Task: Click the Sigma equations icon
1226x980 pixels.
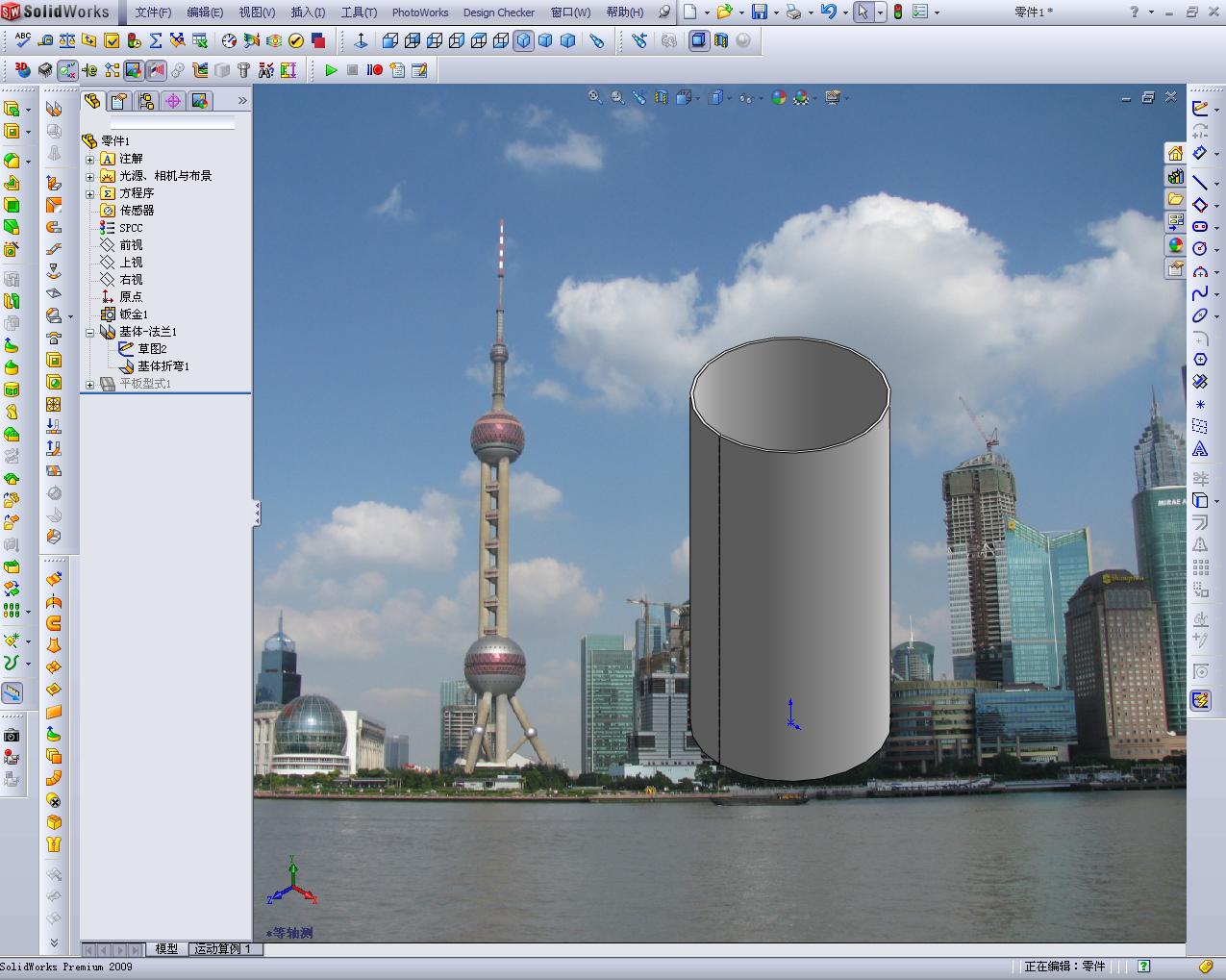Action: click(x=156, y=40)
